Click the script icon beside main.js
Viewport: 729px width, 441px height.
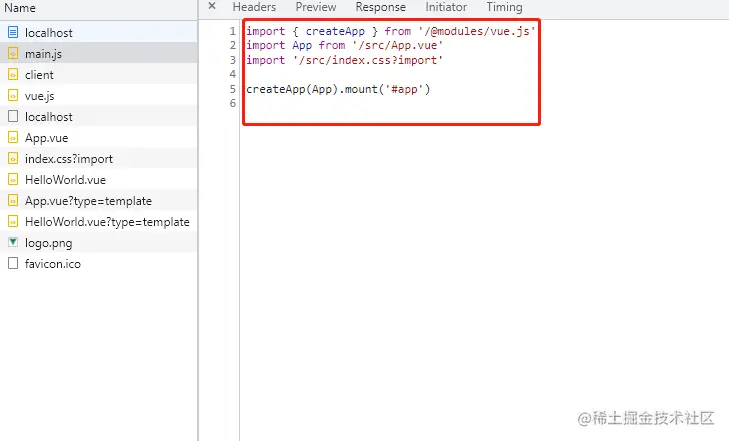point(13,53)
